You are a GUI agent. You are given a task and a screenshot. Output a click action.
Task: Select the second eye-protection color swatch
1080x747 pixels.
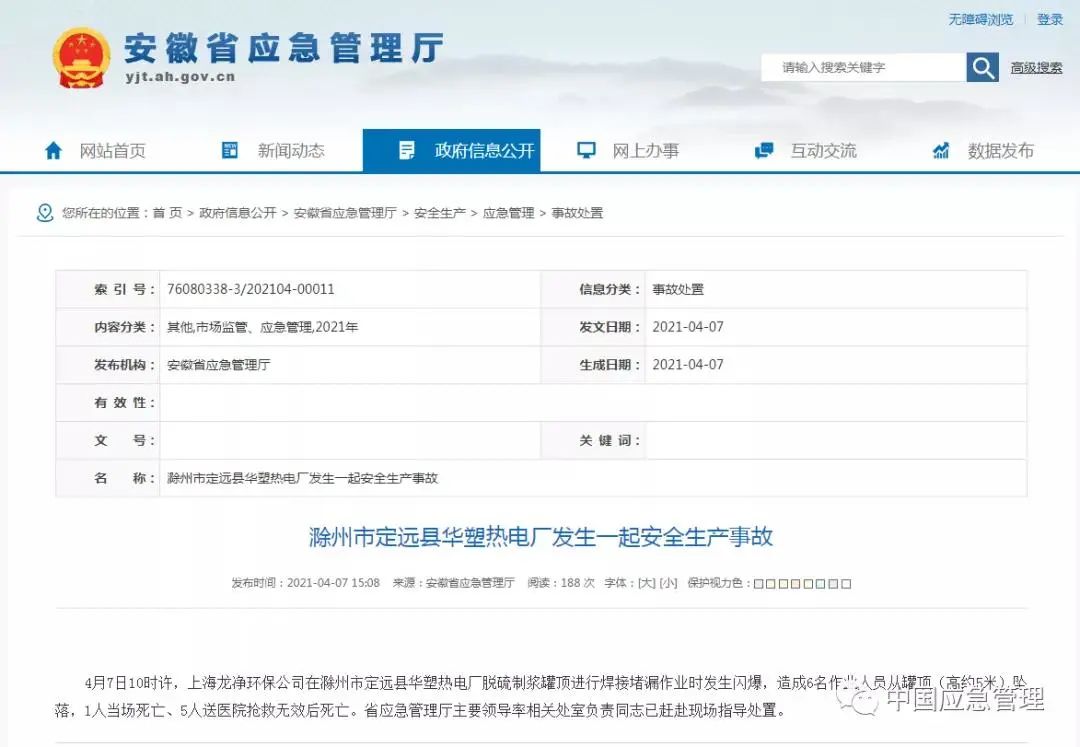point(771,584)
